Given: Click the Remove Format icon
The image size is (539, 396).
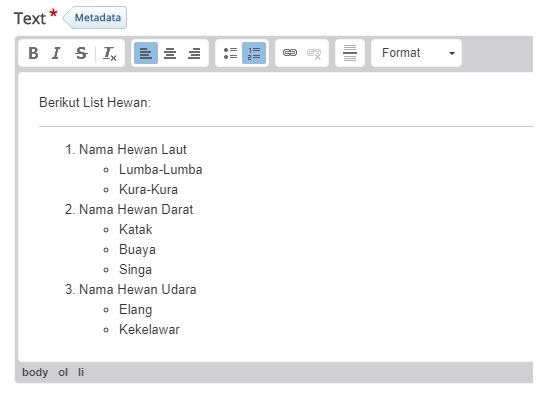Looking at the screenshot, I should [110, 53].
